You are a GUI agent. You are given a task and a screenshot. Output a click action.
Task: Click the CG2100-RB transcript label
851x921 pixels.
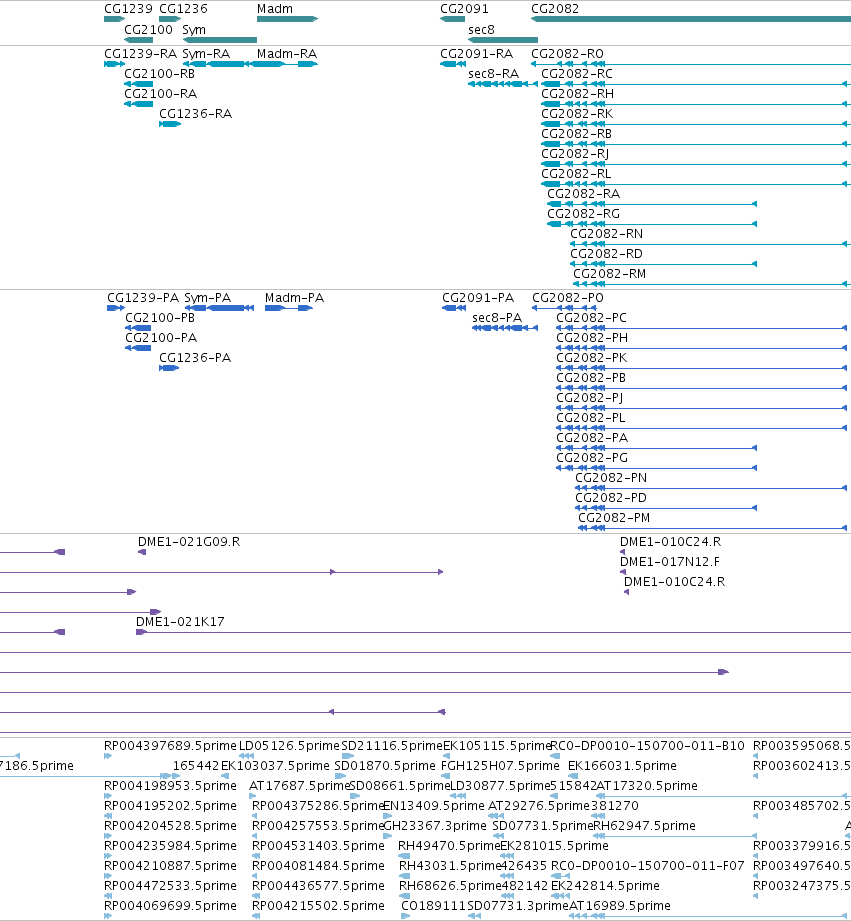click(160, 74)
